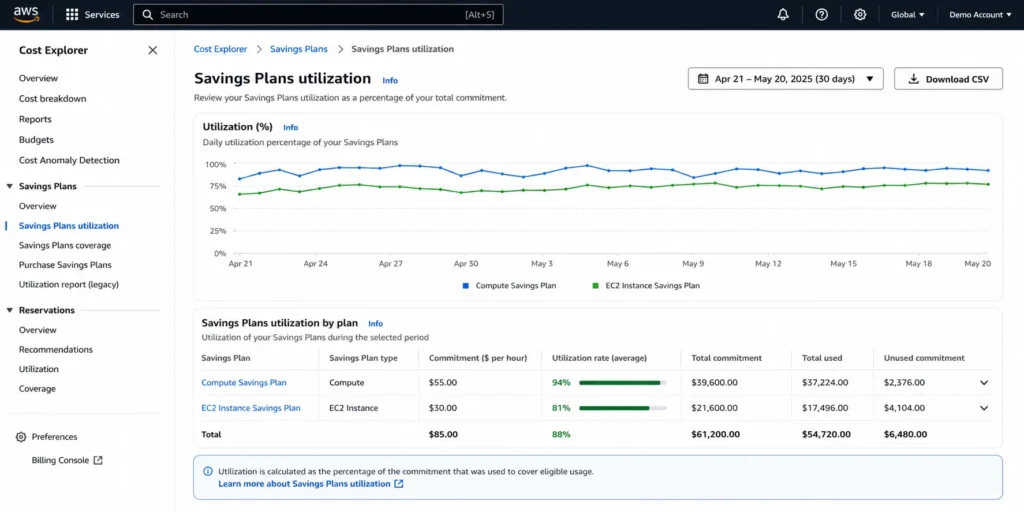Click the Download CSV button
The image size is (1024, 512).
[948, 79]
